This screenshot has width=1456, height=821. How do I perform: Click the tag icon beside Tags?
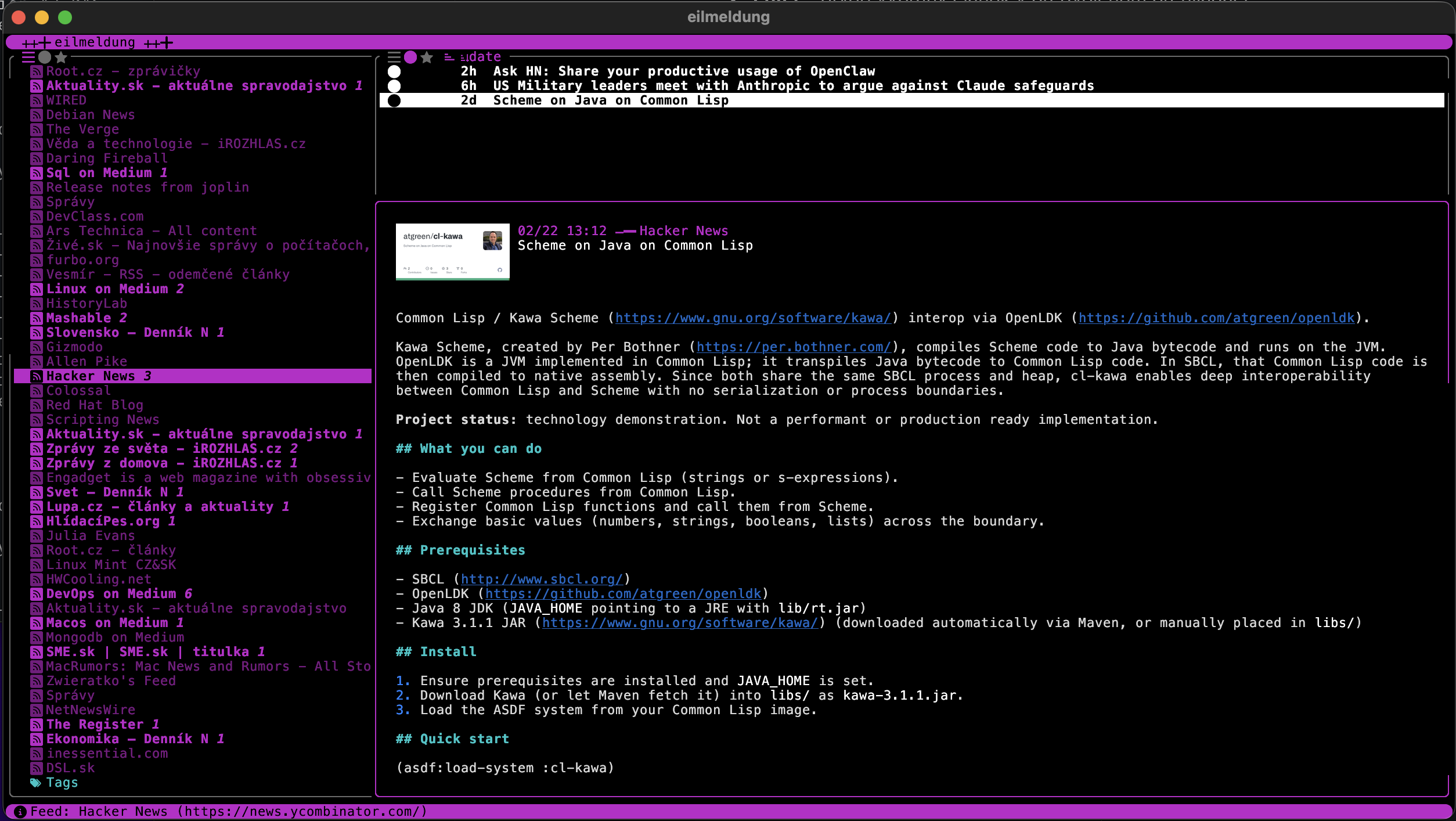tap(36, 783)
